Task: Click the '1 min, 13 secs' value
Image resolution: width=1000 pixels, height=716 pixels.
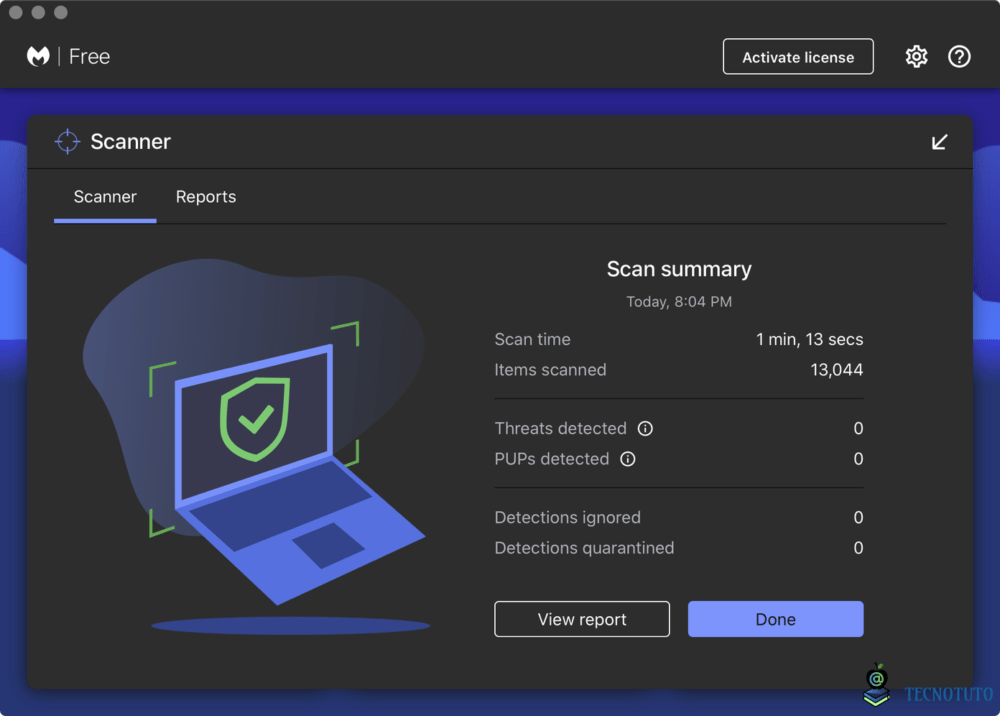Action: click(809, 339)
